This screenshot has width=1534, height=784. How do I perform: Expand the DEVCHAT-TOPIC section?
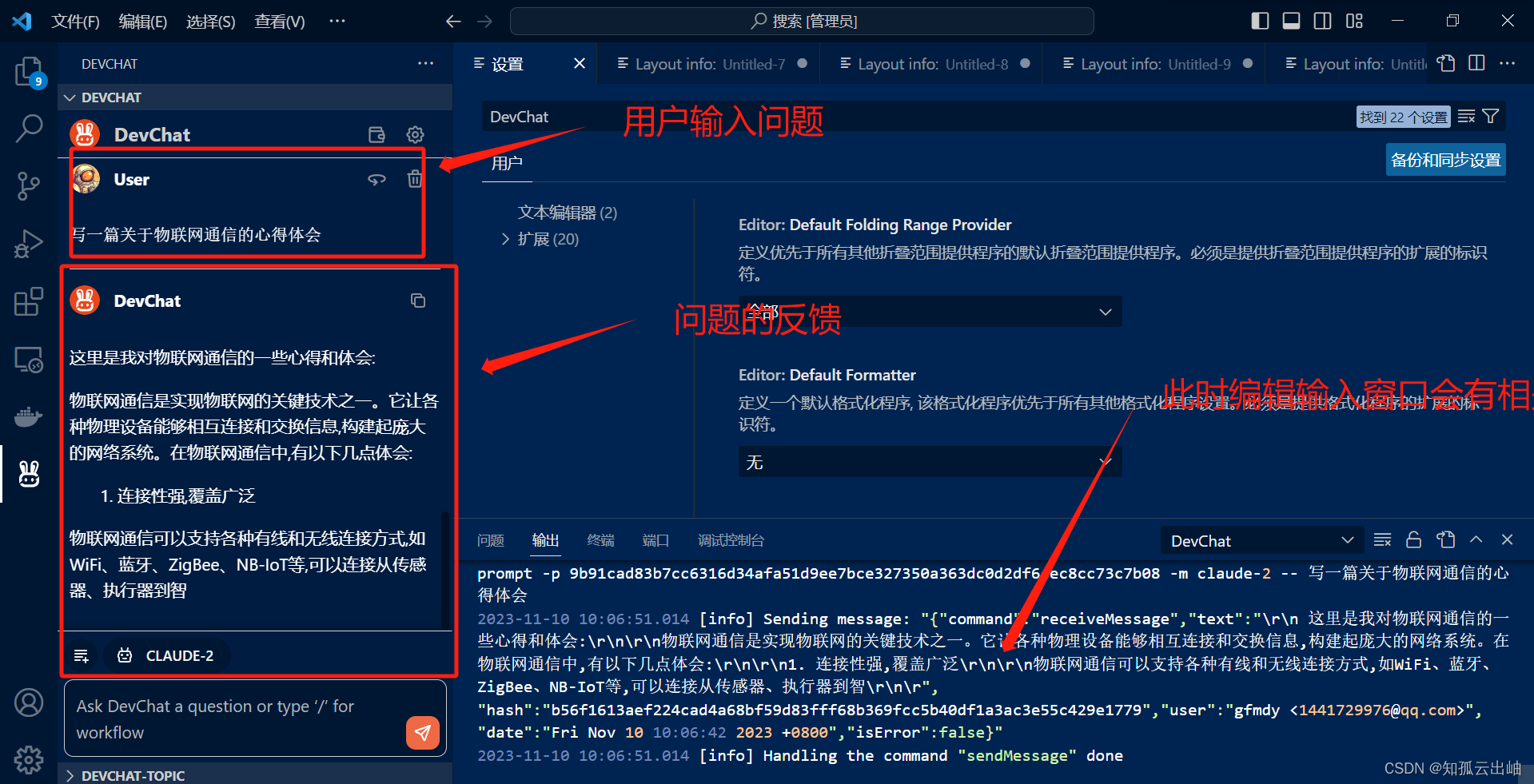[256, 775]
